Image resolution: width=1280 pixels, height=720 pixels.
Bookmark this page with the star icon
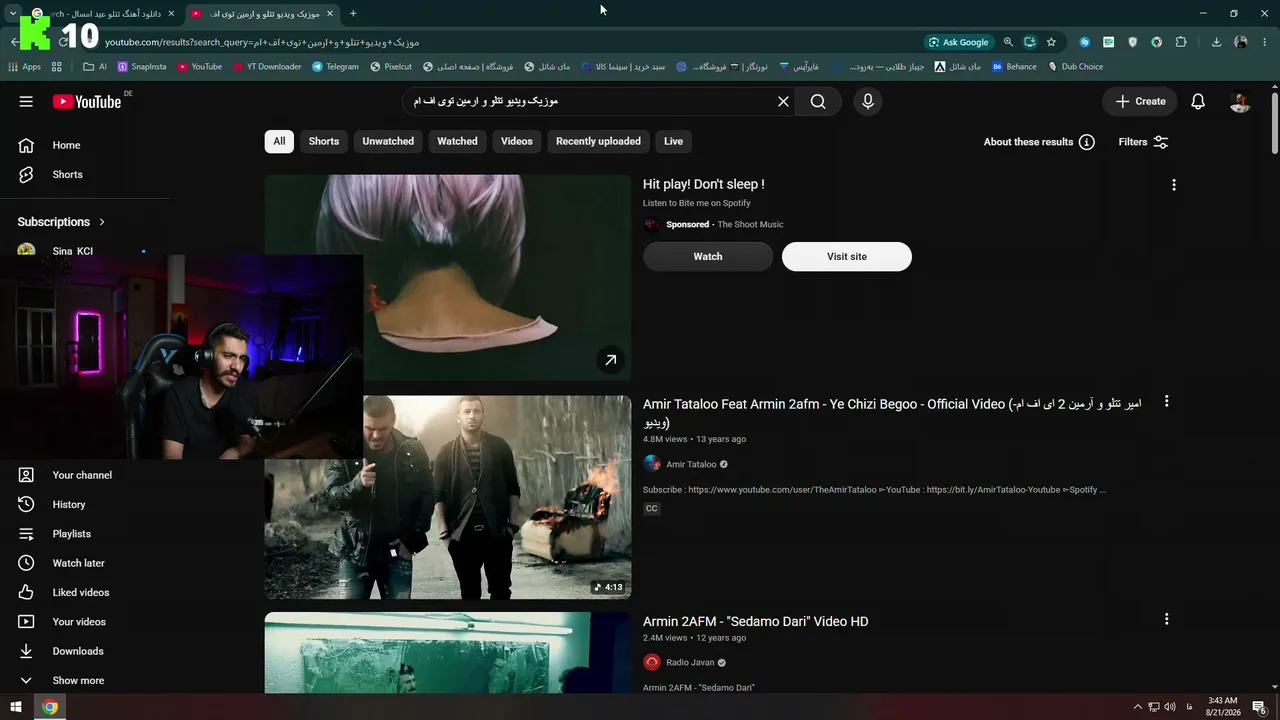pyautogui.click(x=1051, y=42)
